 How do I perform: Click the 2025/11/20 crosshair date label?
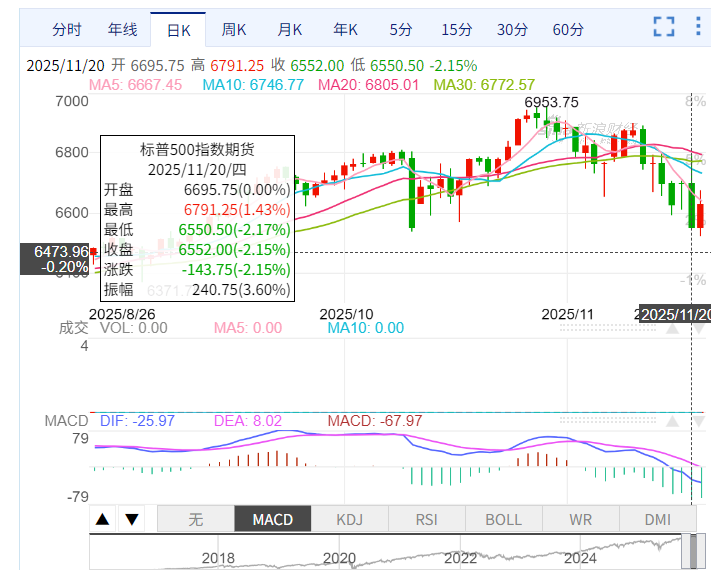tap(675, 314)
